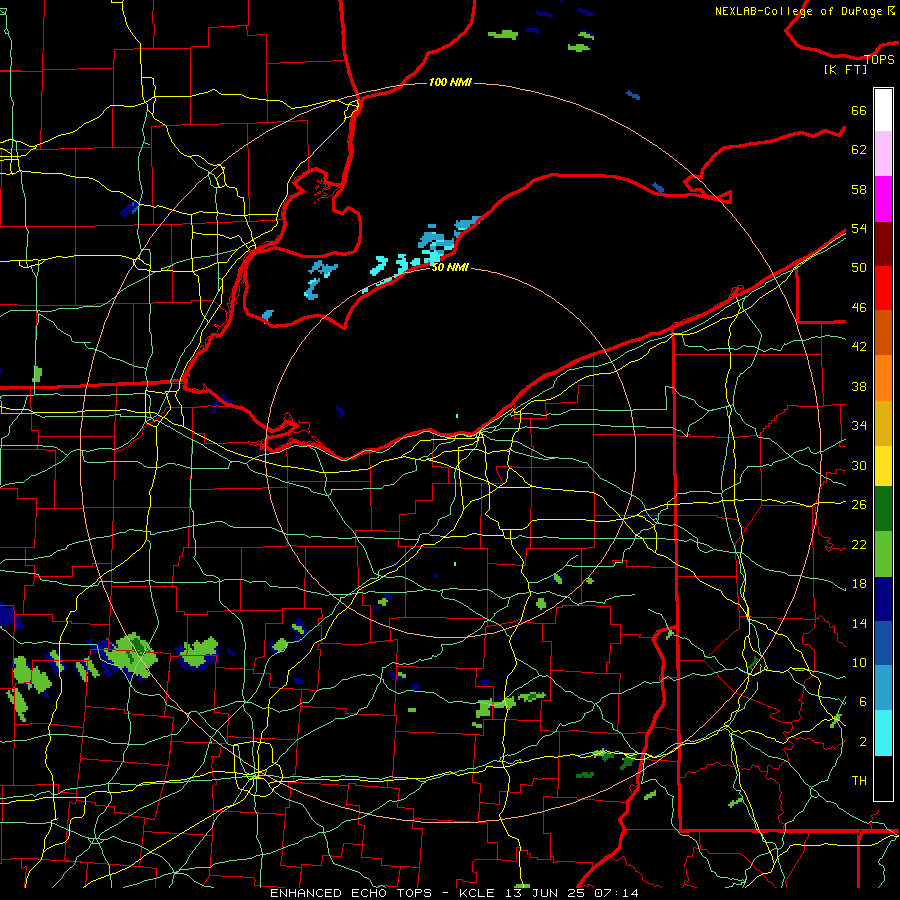Screen dimensions: 900x900
Task: Click the magenta 58 kft legend swatch
Action: pos(883,198)
